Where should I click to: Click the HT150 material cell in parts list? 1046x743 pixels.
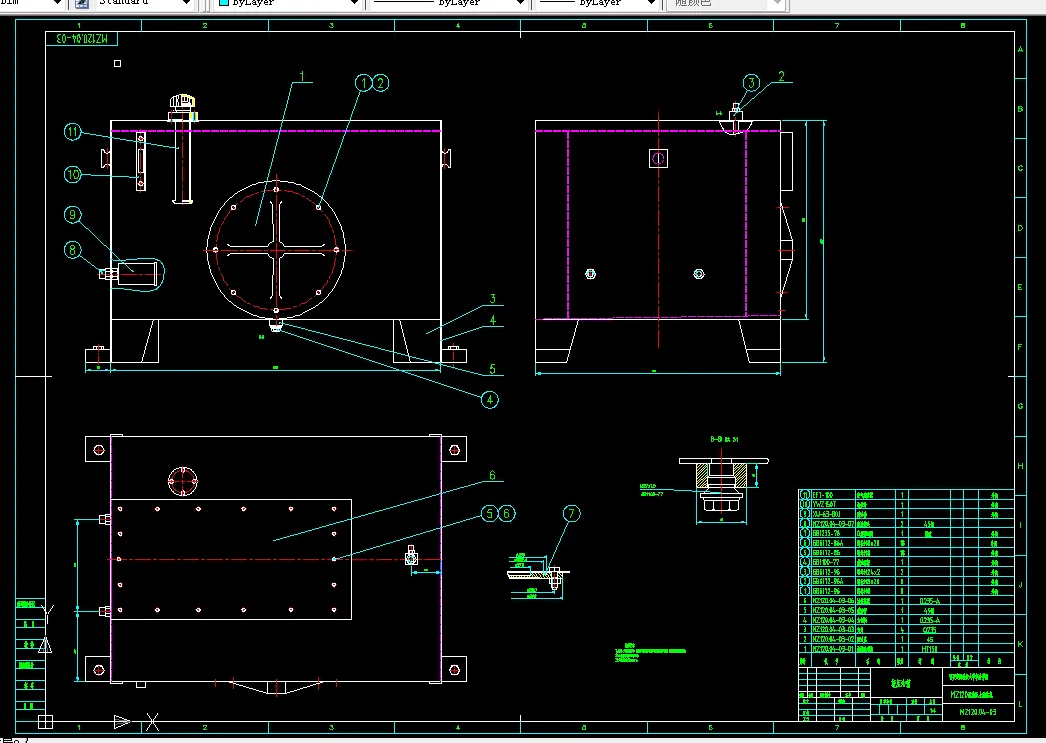[930, 649]
